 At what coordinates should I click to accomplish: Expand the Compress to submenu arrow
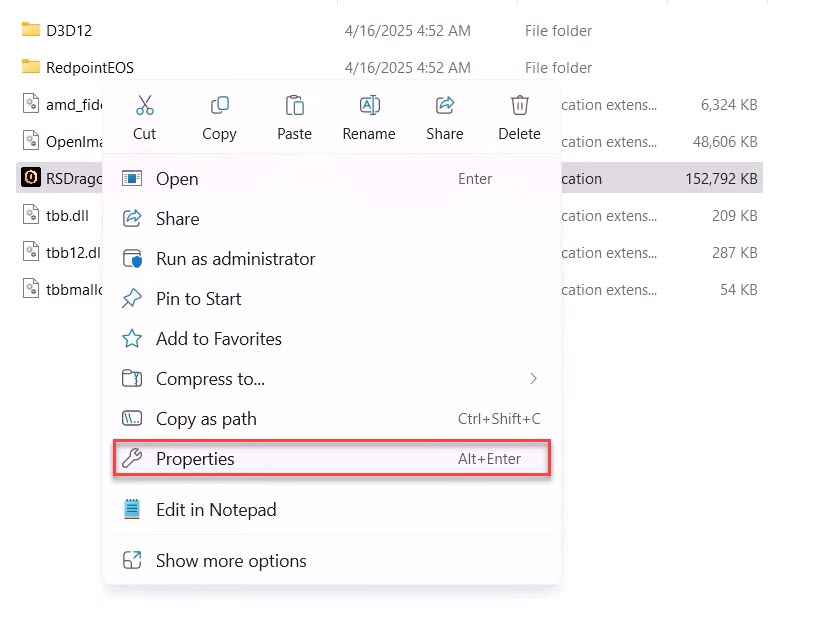click(533, 379)
